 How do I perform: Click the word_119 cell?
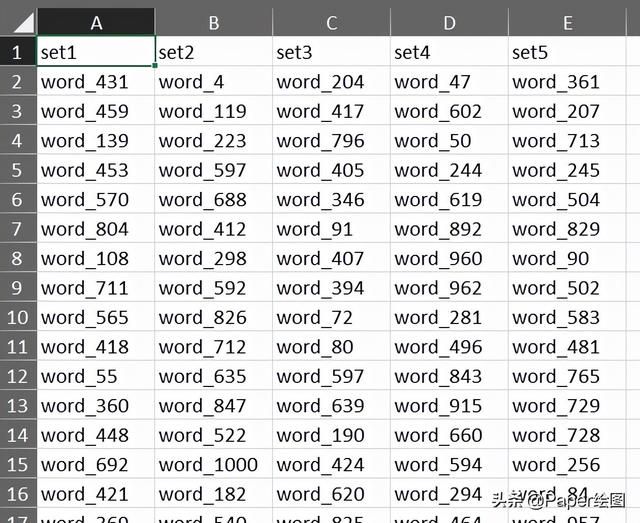(x=213, y=110)
